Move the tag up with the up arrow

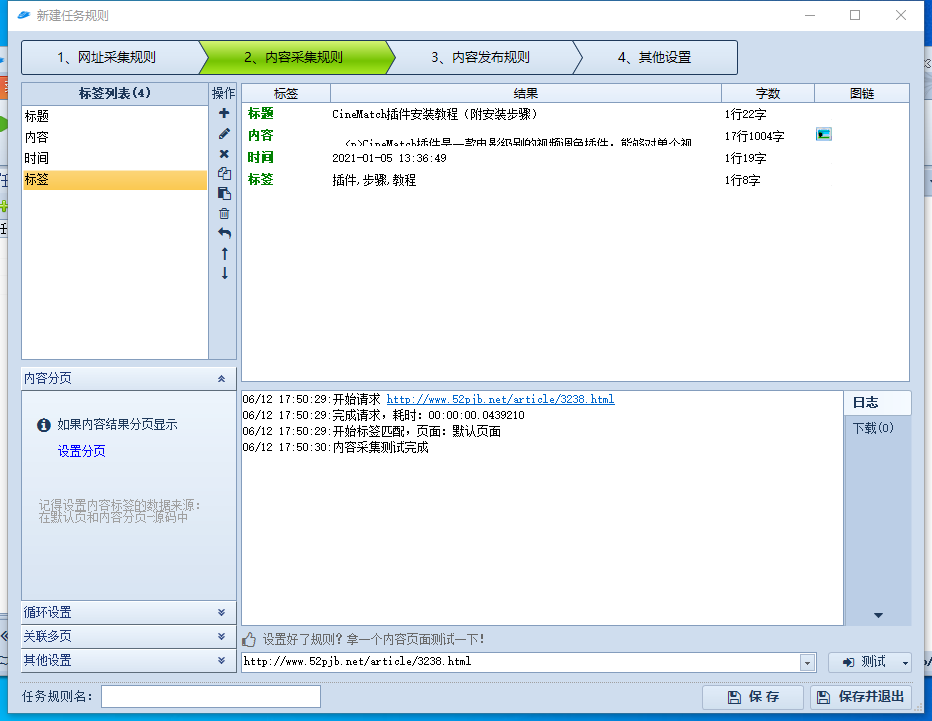(224, 253)
